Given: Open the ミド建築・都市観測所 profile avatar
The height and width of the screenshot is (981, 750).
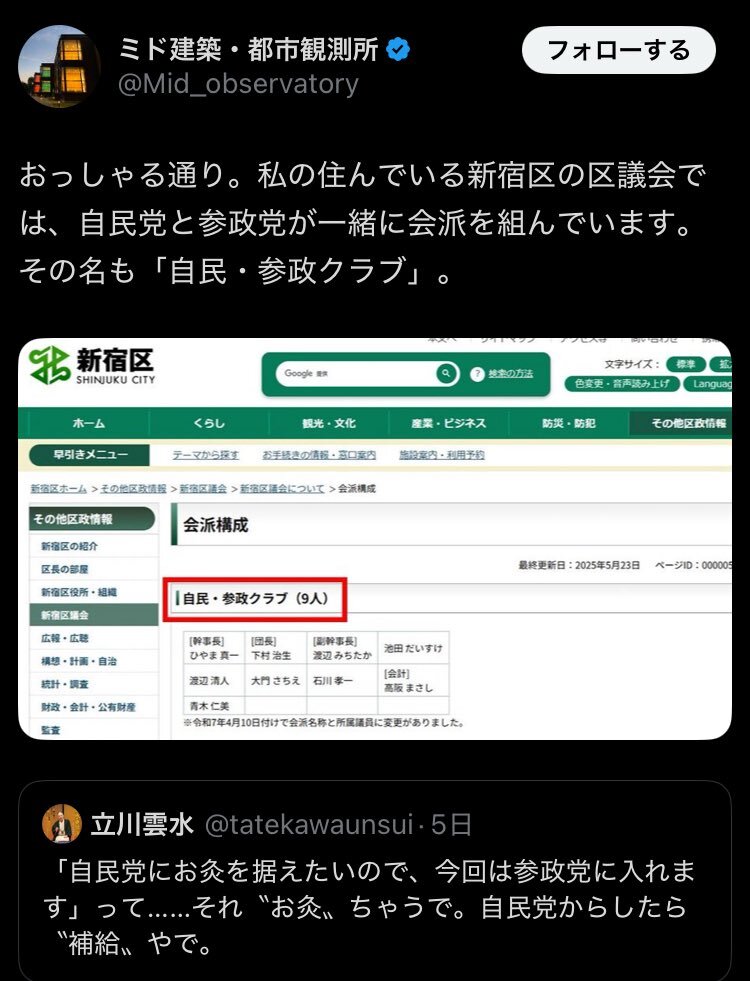Looking at the screenshot, I should click(59, 66).
